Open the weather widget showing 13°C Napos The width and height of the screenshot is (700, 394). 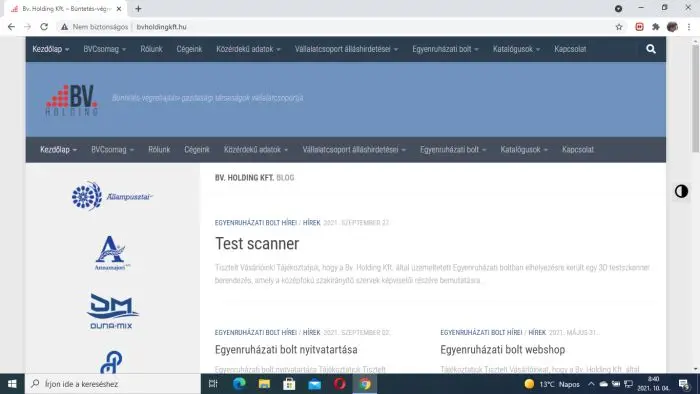(552, 384)
